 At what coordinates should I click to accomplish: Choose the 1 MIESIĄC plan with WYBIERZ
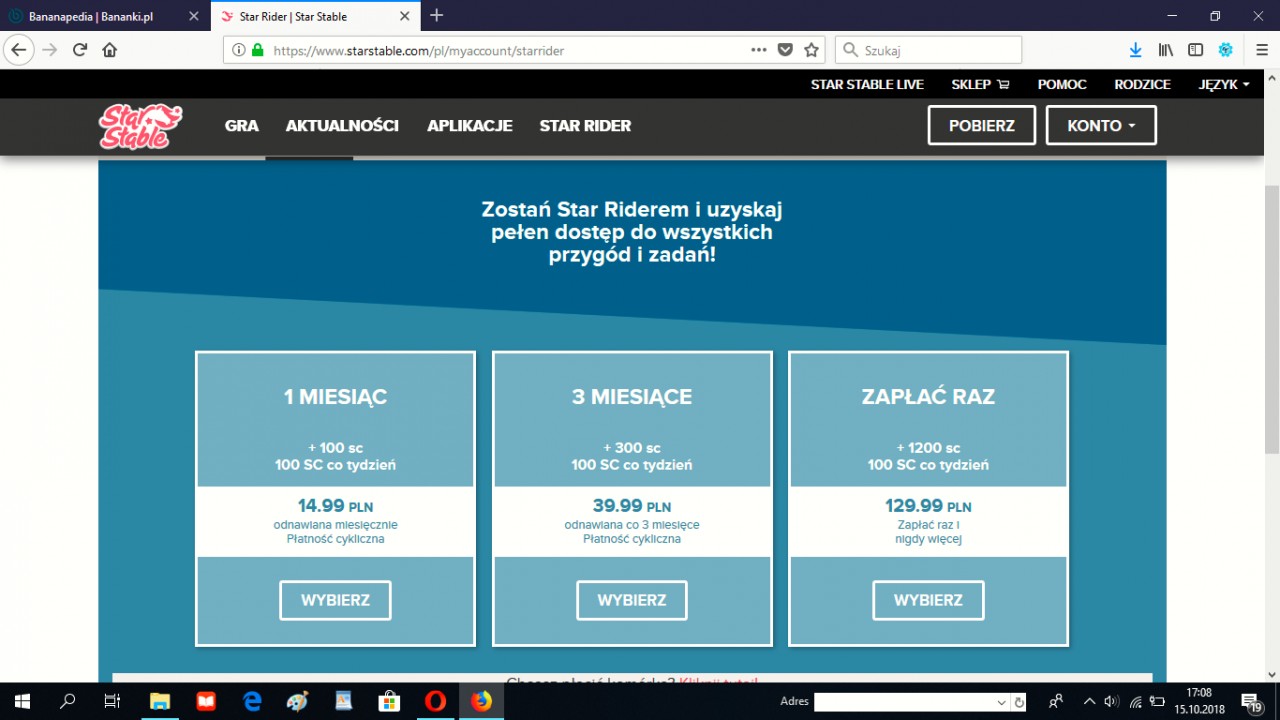(x=335, y=600)
